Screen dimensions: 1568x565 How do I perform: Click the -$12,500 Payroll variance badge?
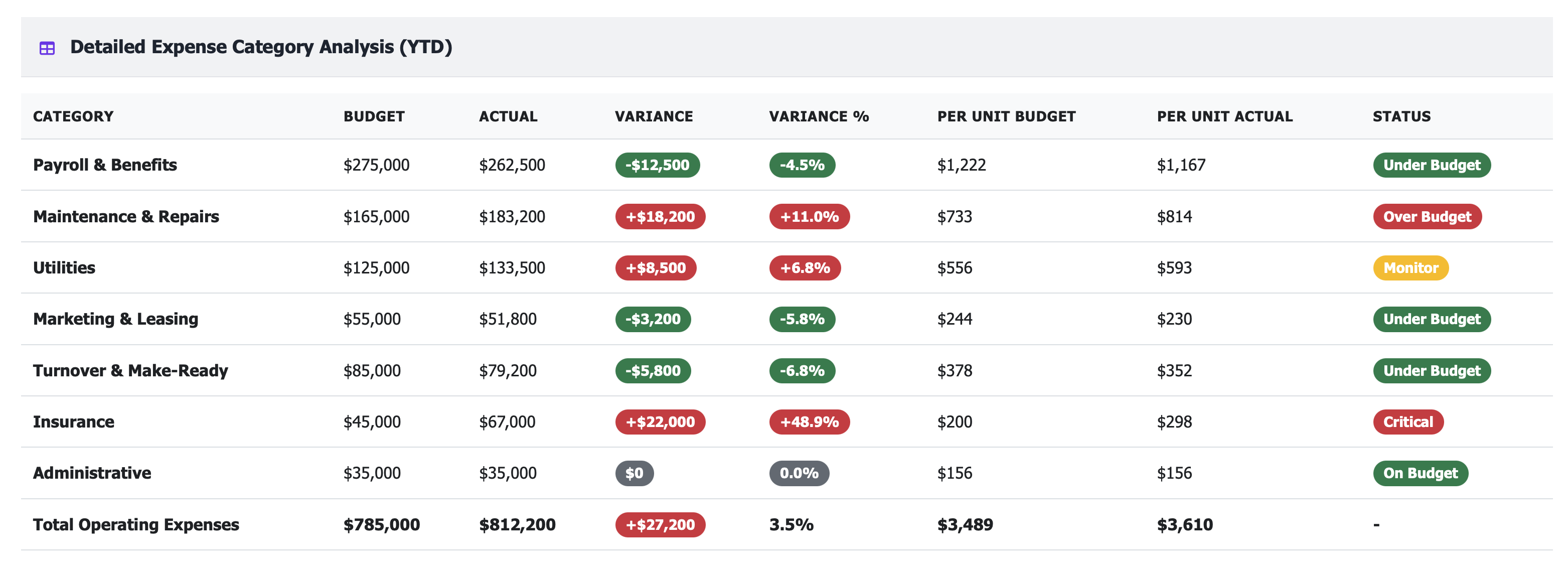click(x=658, y=165)
